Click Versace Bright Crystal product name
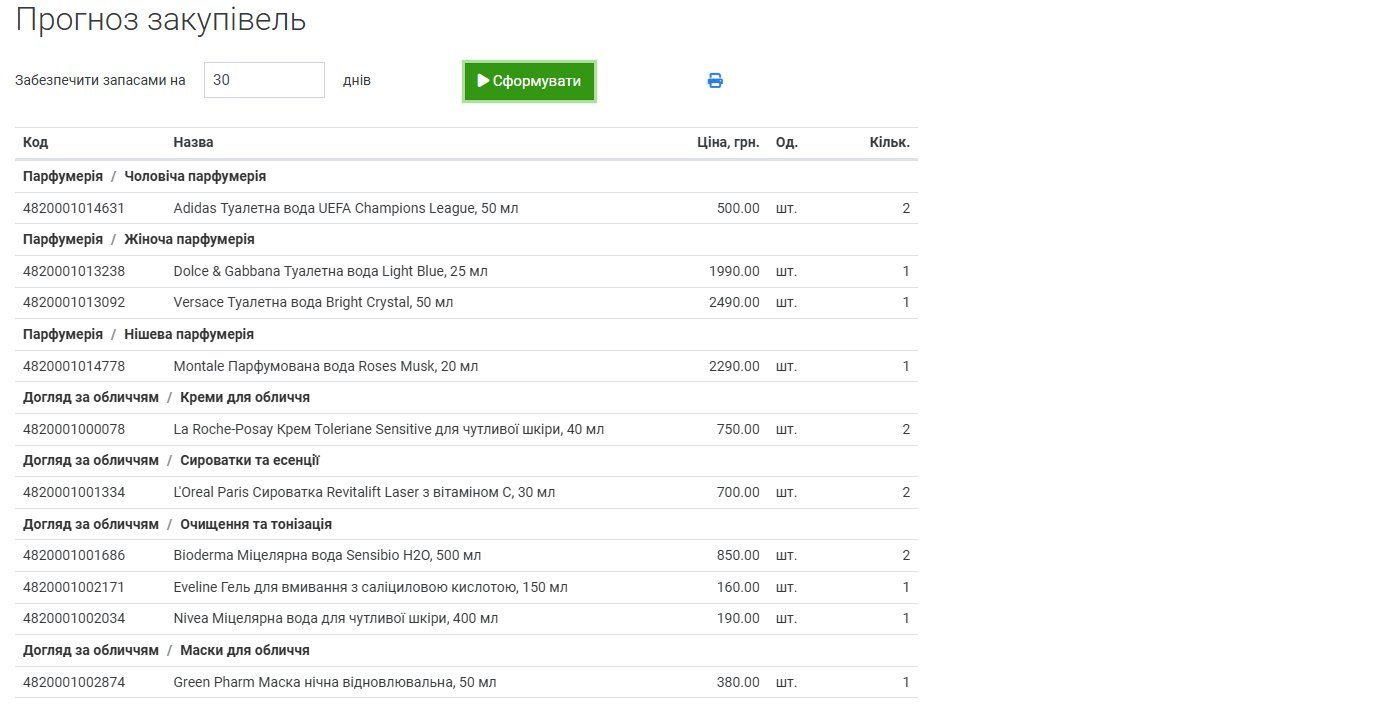 click(x=313, y=302)
